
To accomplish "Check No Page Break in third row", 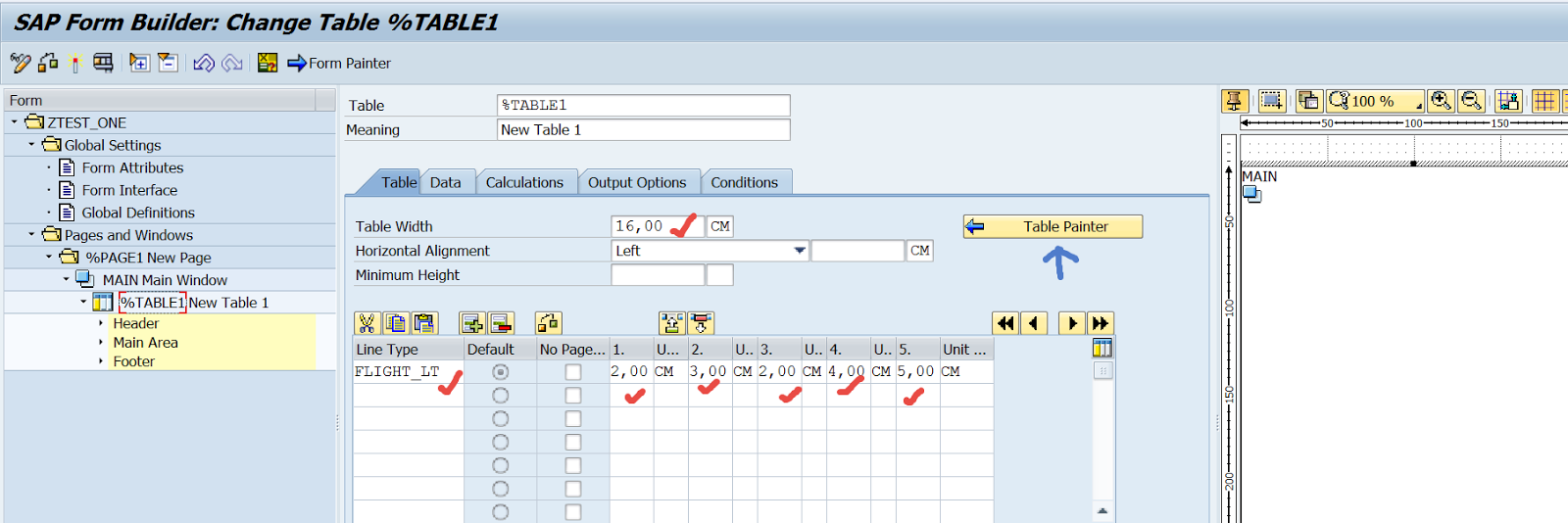I will point(573,419).
